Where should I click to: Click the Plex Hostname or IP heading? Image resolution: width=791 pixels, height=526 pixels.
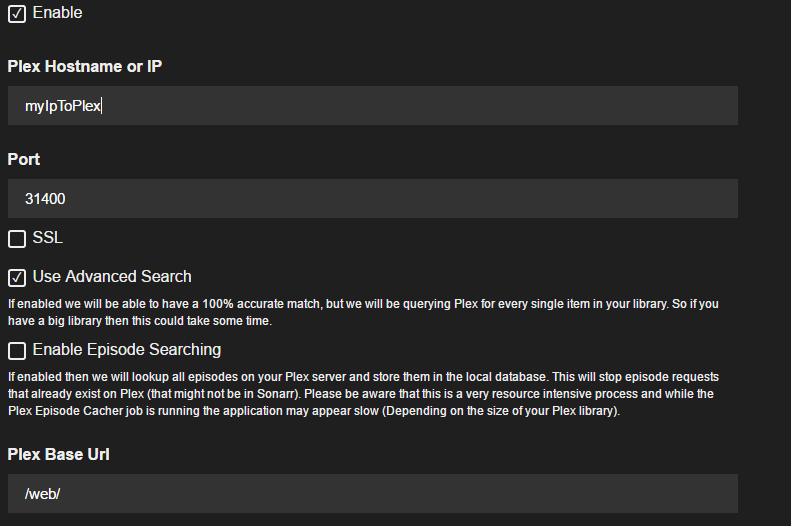point(85,66)
